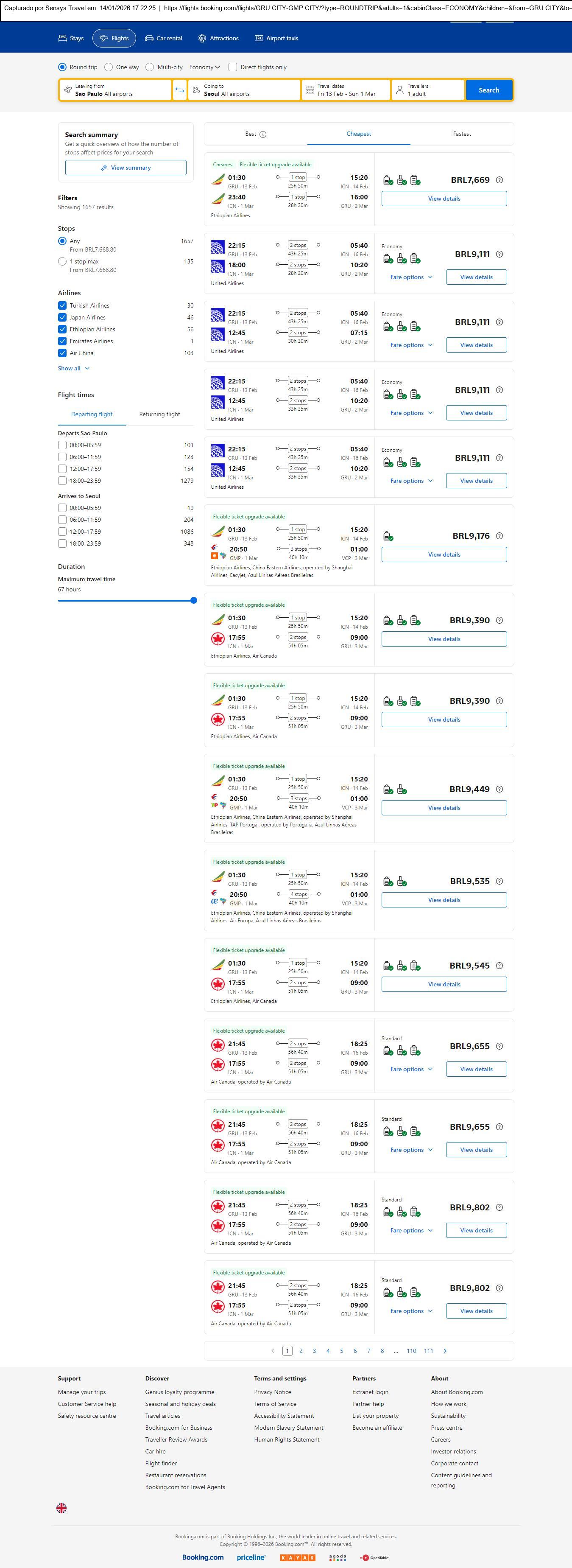
Task: Click the Booking.com logo in the footer
Action: tap(203, 1557)
